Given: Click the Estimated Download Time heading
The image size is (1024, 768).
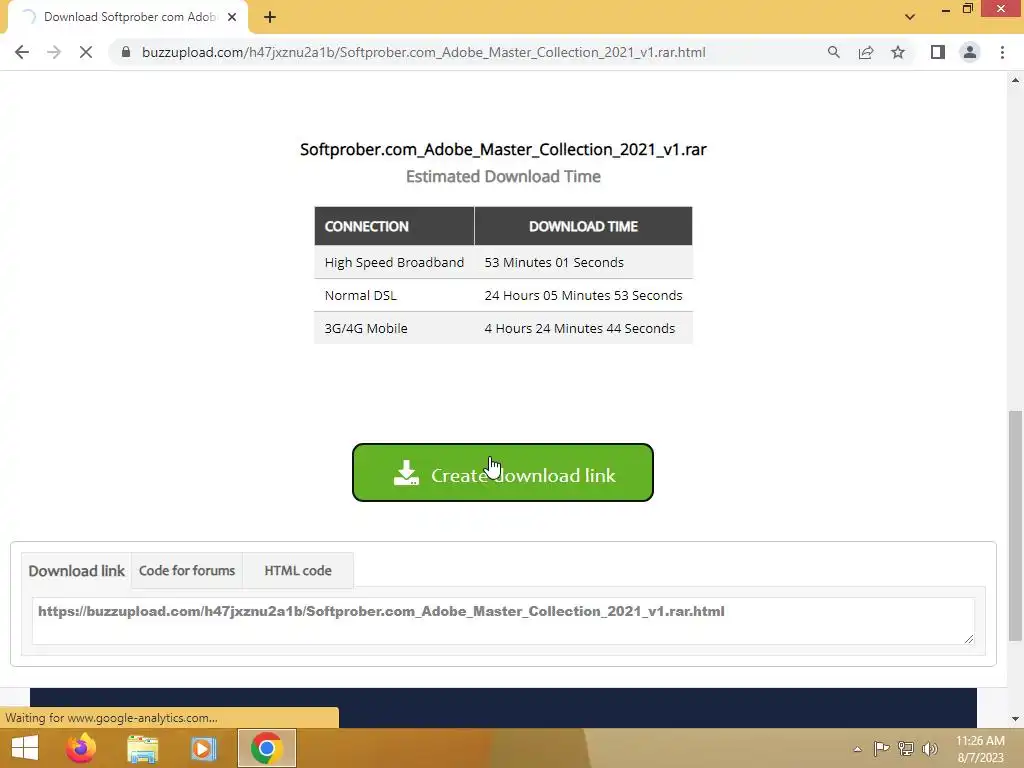Looking at the screenshot, I should pyautogui.click(x=503, y=176).
